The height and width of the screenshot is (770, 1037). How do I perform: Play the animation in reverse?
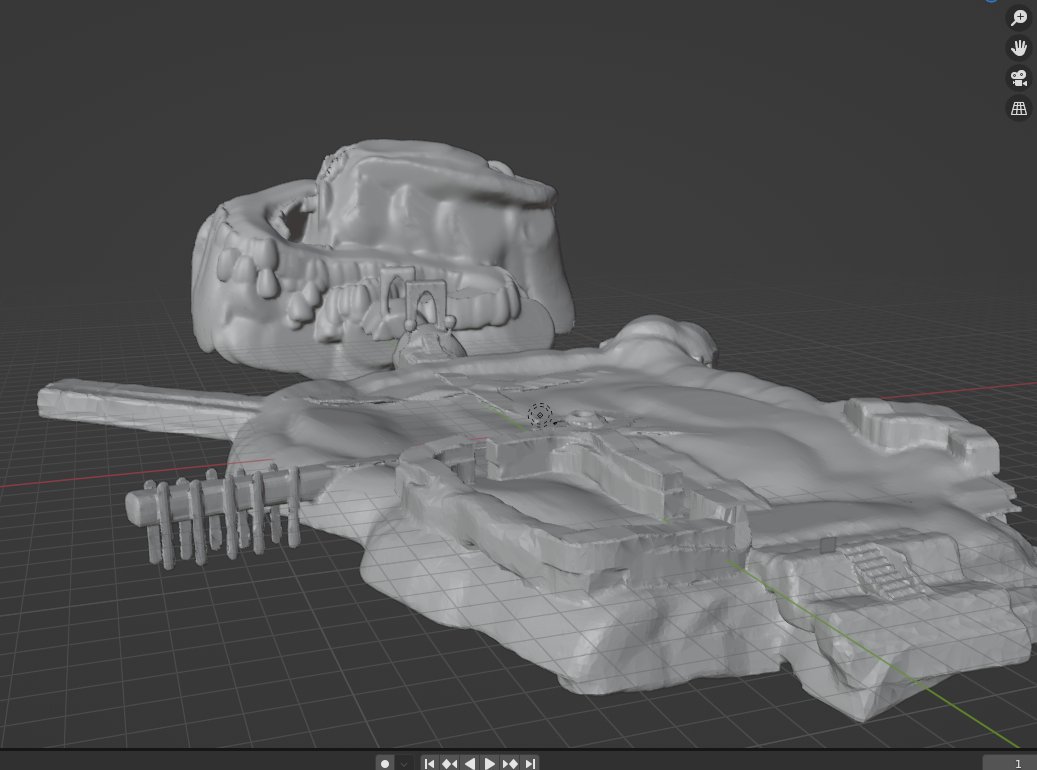pyautogui.click(x=470, y=763)
